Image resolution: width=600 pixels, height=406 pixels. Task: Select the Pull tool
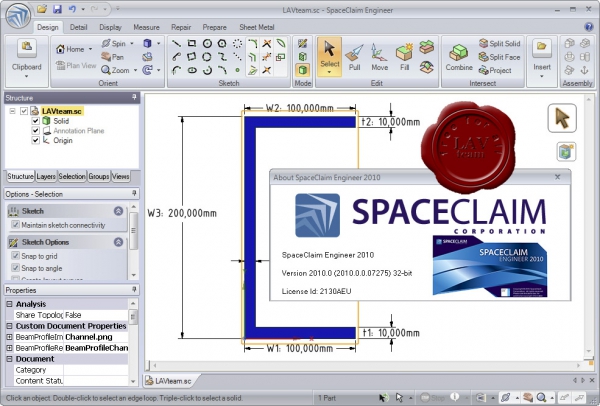tap(354, 58)
